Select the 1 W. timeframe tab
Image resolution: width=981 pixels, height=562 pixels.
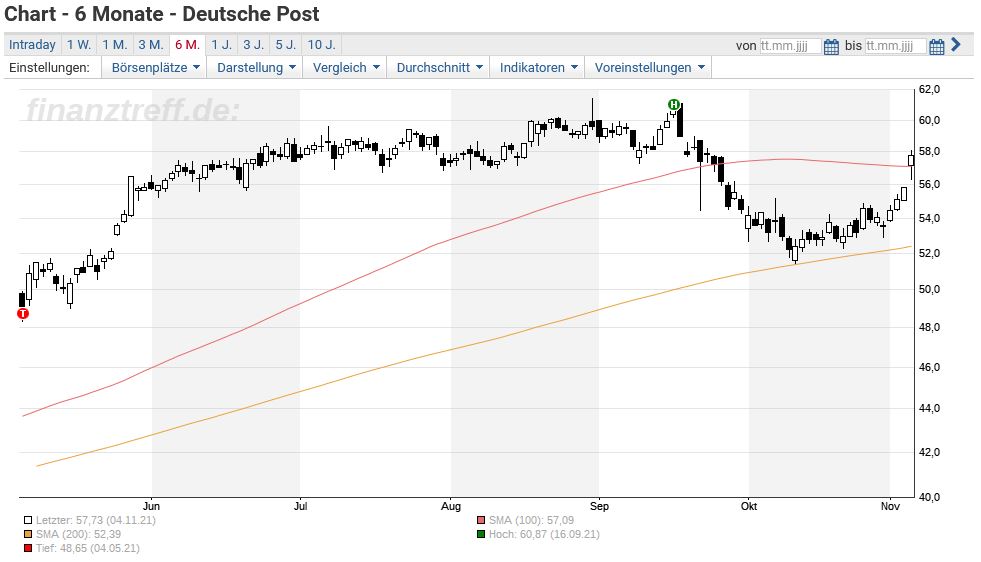coord(79,45)
